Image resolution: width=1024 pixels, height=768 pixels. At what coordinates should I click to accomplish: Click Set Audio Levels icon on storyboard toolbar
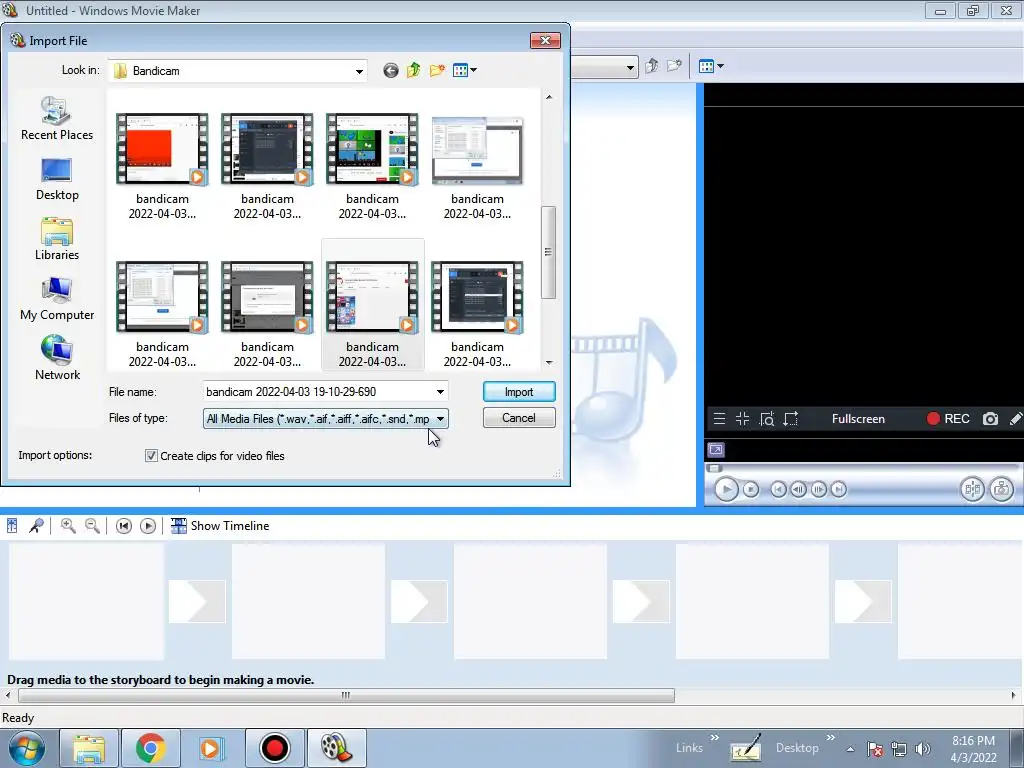tap(12, 526)
